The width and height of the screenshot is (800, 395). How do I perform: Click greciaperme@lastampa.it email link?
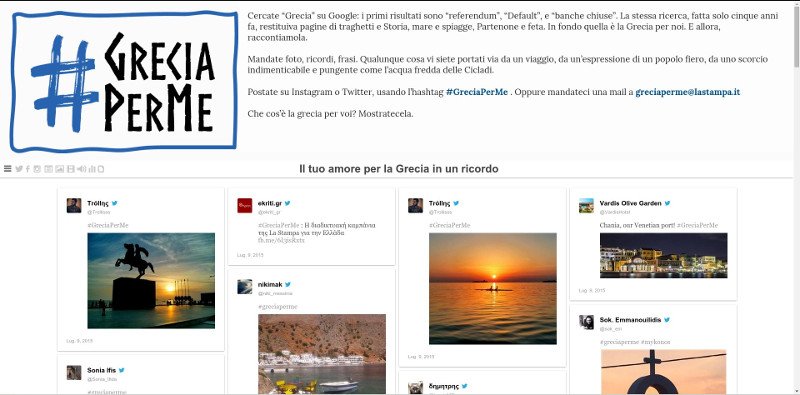(687, 92)
